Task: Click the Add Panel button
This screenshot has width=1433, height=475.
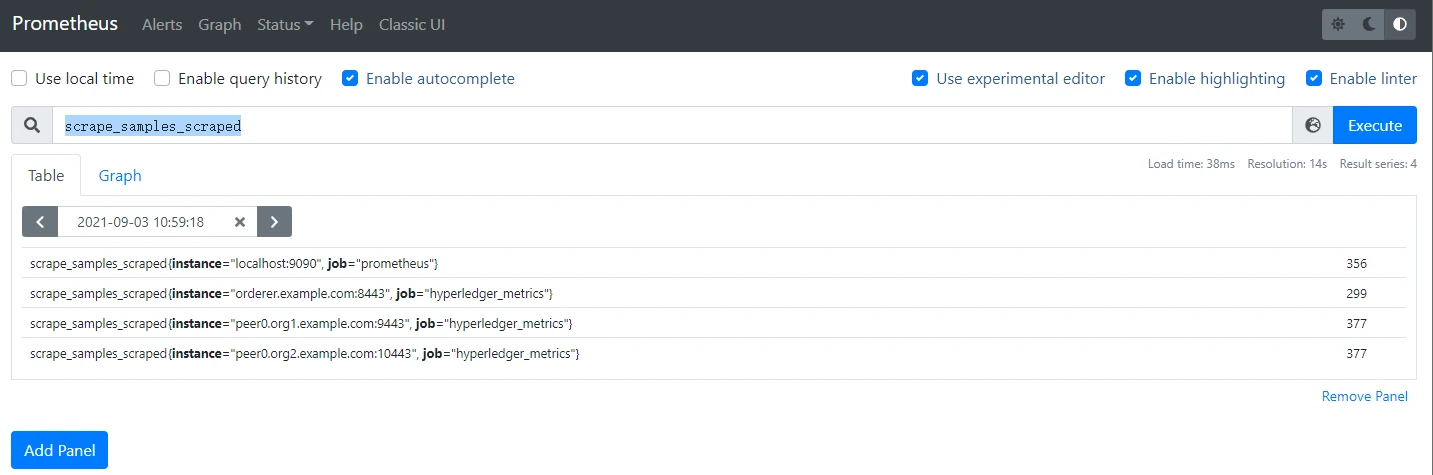Action: 59,450
